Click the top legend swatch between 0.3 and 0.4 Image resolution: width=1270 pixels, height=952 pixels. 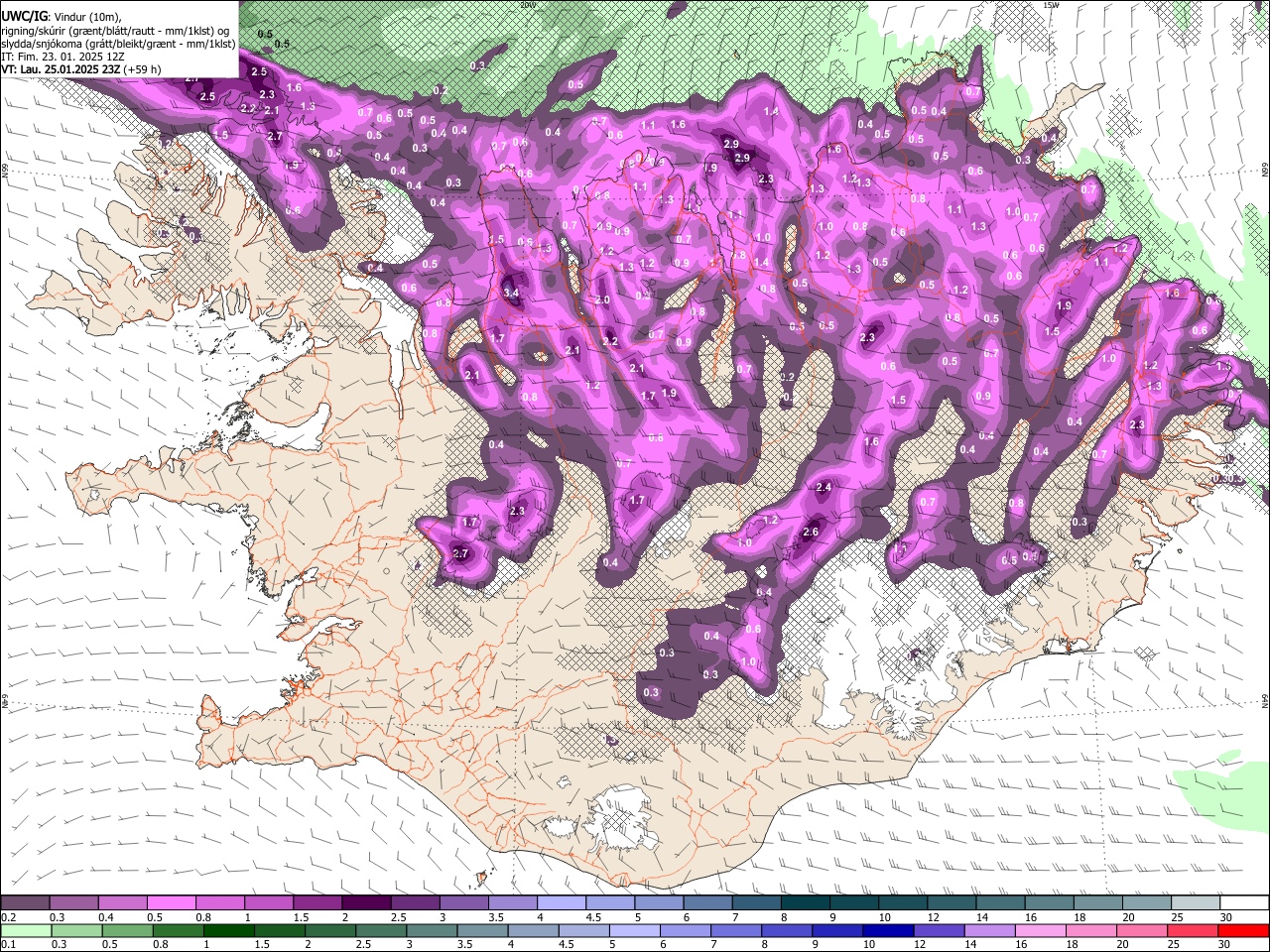tap(73, 903)
